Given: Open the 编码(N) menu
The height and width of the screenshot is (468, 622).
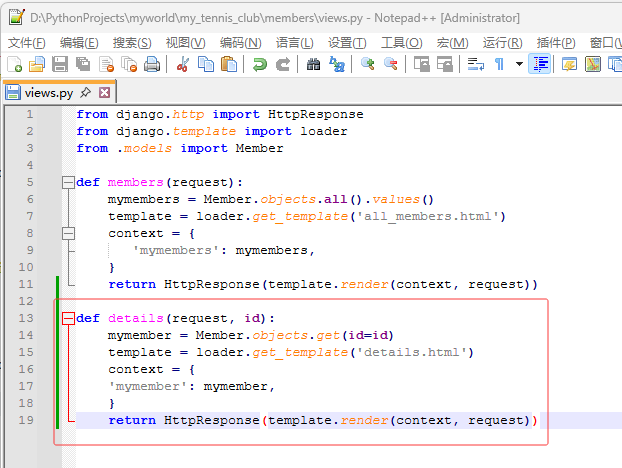Looking at the screenshot, I should (240, 42).
